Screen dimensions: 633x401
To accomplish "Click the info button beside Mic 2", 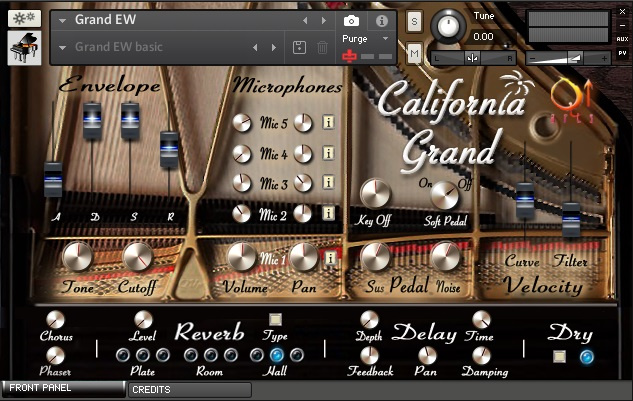I will [328, 213].
